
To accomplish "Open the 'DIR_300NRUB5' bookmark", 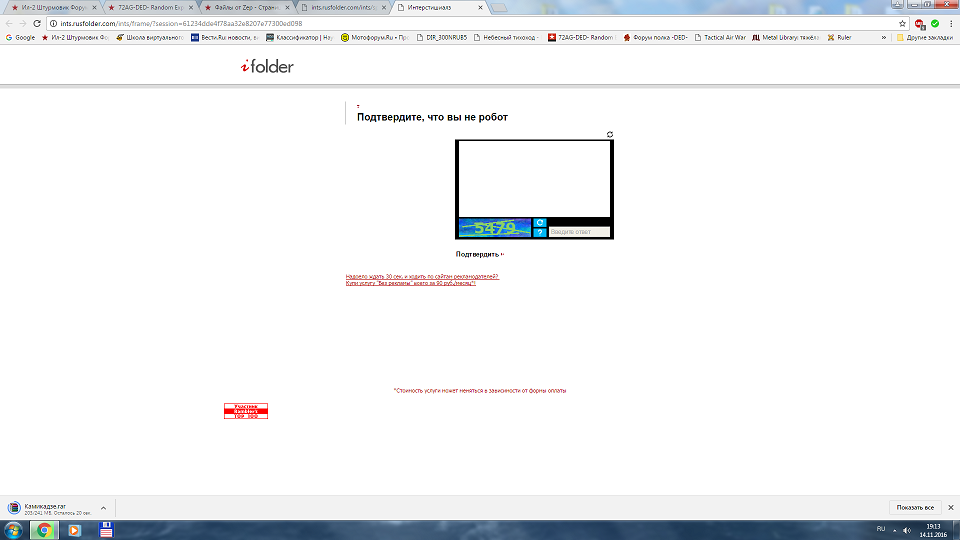I will pos(441,37).
